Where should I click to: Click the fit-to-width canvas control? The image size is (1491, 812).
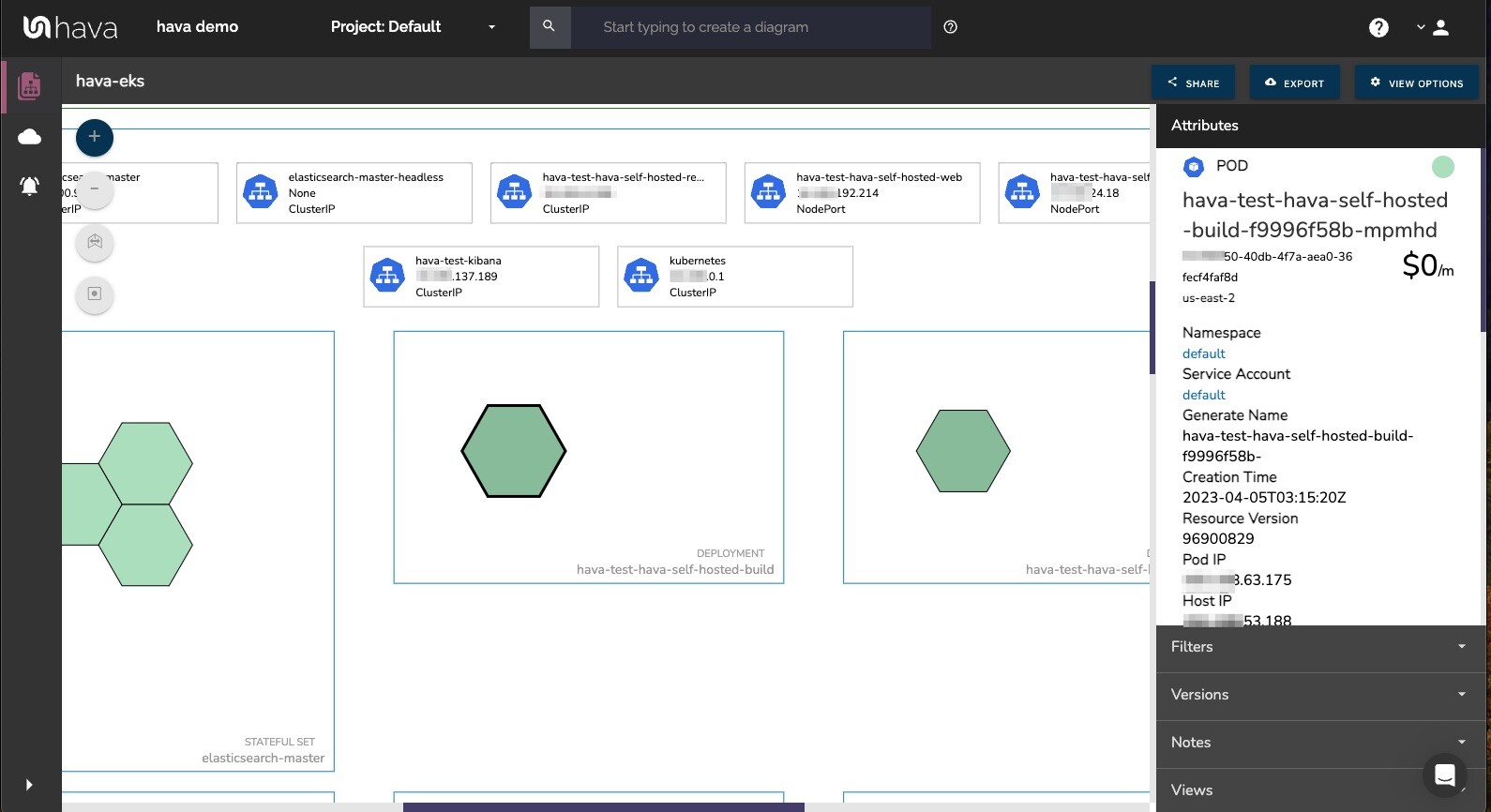coord(94,242)
